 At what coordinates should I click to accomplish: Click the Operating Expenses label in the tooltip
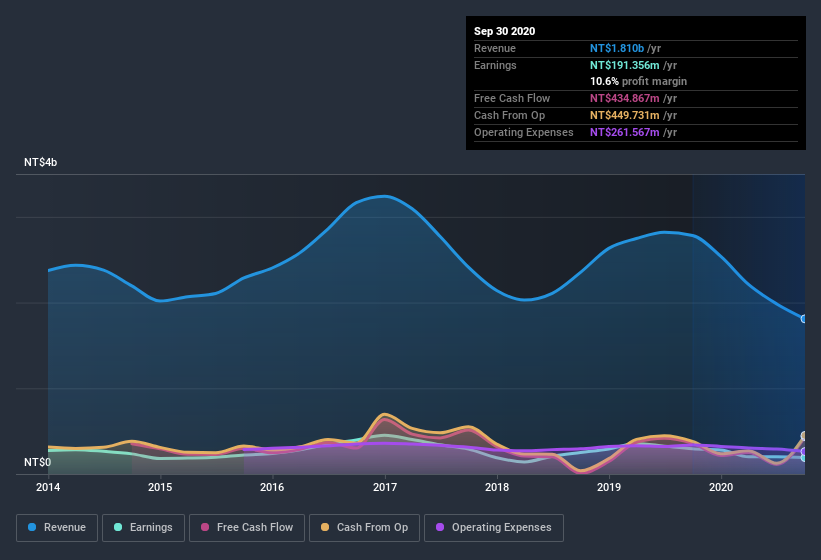coord(523,132)
